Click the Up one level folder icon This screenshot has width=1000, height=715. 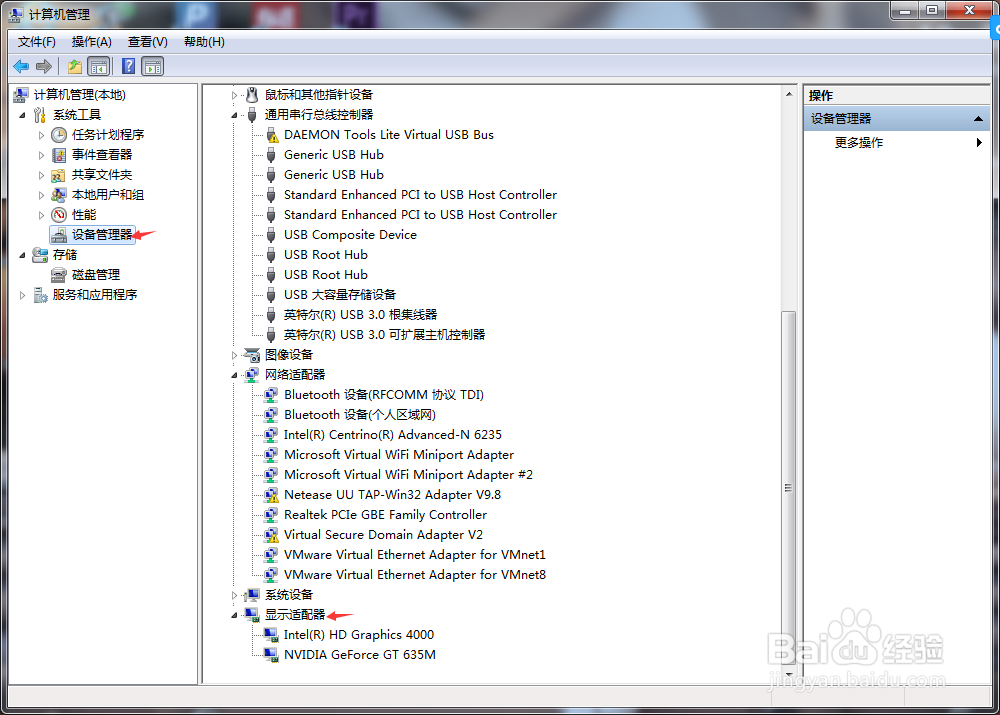pos(75,66)
